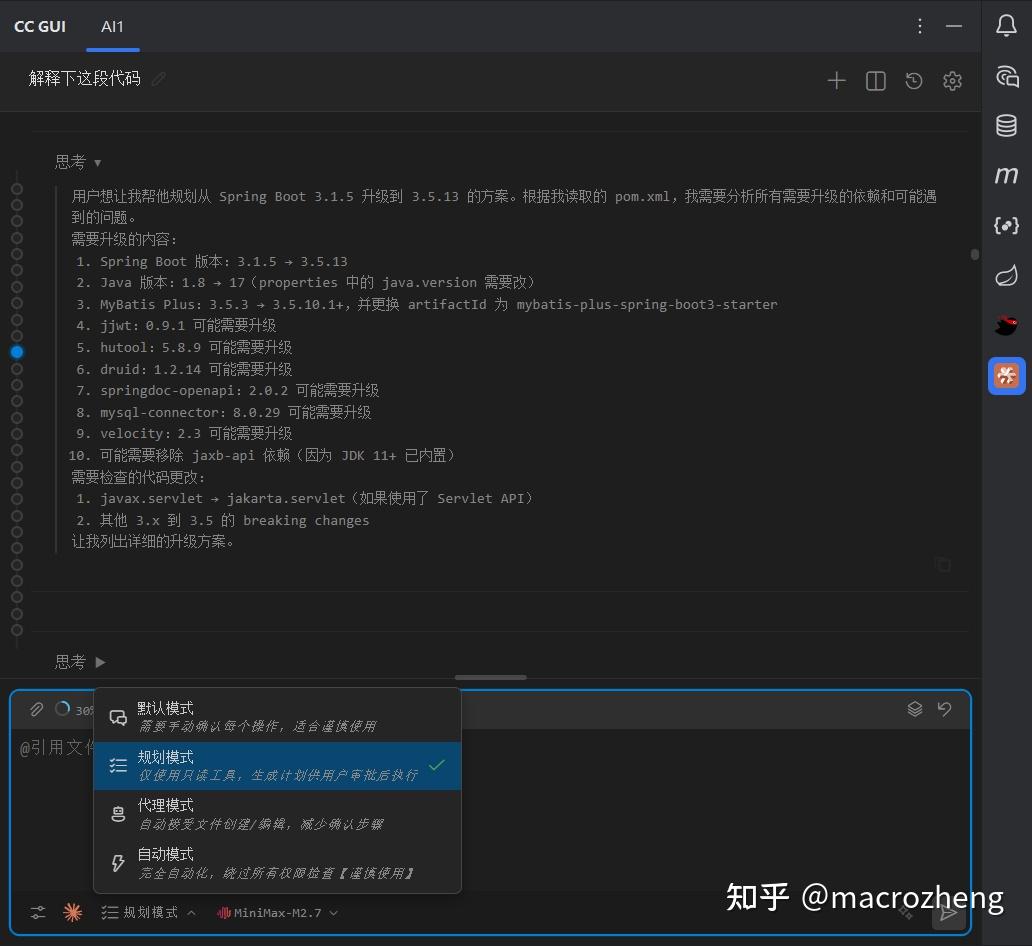The image size is (1032, 946).
Task: Click the chat title 解释下这段代码
Action: click(84, 78)
